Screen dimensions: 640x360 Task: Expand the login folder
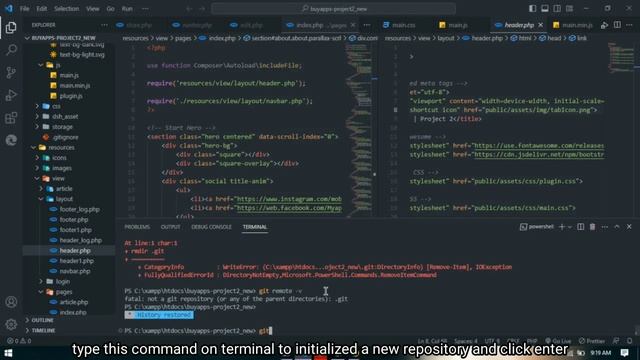(62, 281)
